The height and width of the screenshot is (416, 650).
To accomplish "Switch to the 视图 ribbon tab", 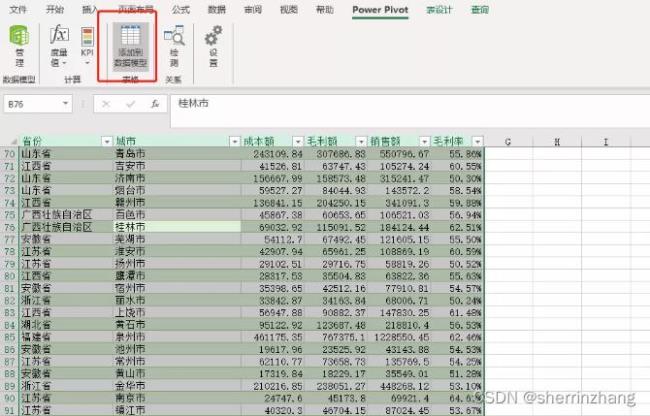I will coord(289,9).
